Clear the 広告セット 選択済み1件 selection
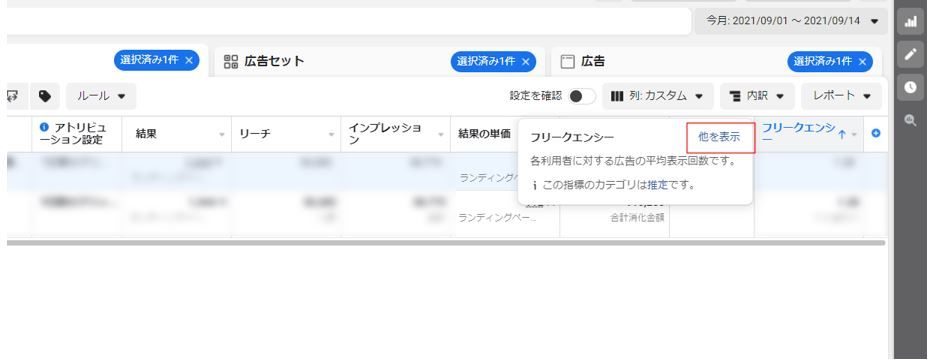The image size is (928, 360). pyautogui.click(x=526, y=62)
